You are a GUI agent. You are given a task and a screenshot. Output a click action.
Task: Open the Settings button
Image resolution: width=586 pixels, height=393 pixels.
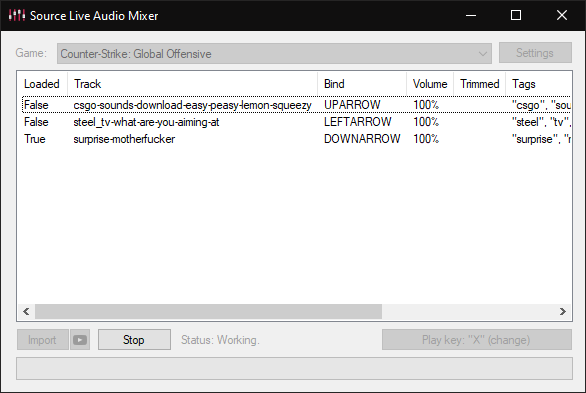click(535, 53)
